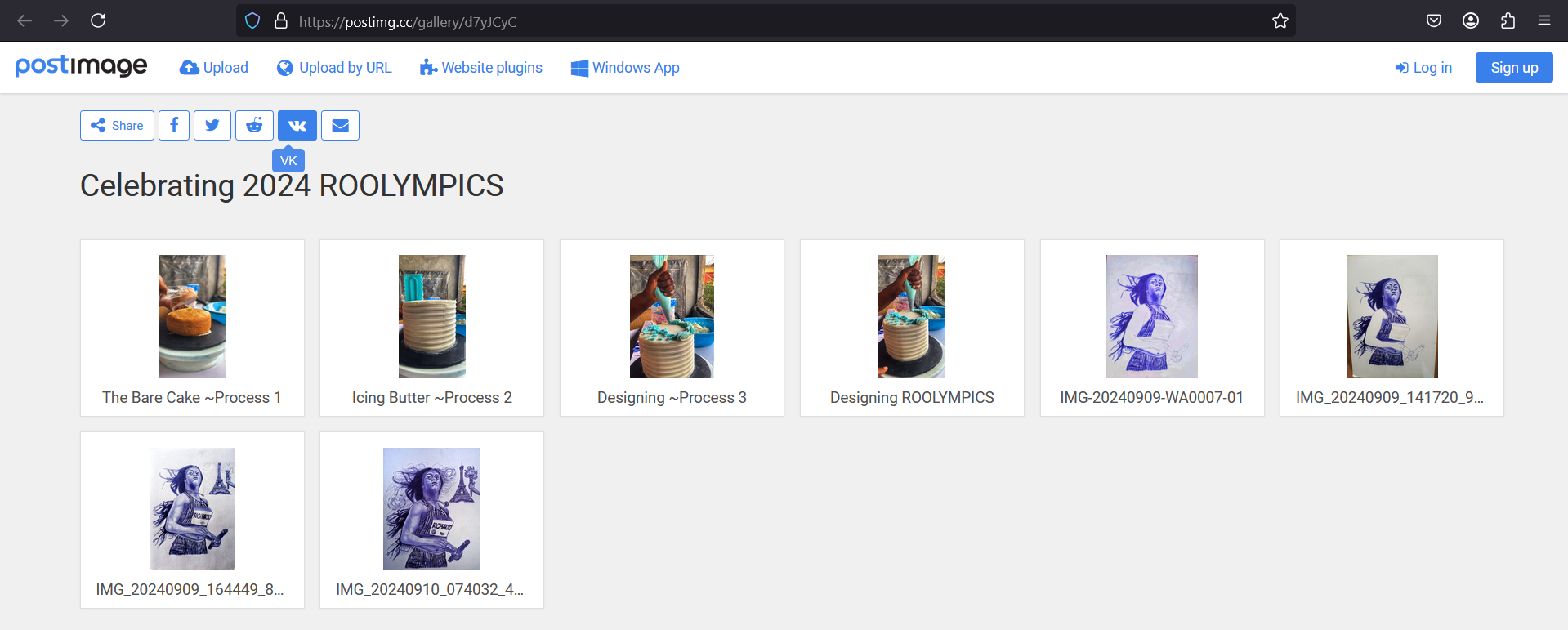
Task: Share gallery on VK
Action: point(297,125)
